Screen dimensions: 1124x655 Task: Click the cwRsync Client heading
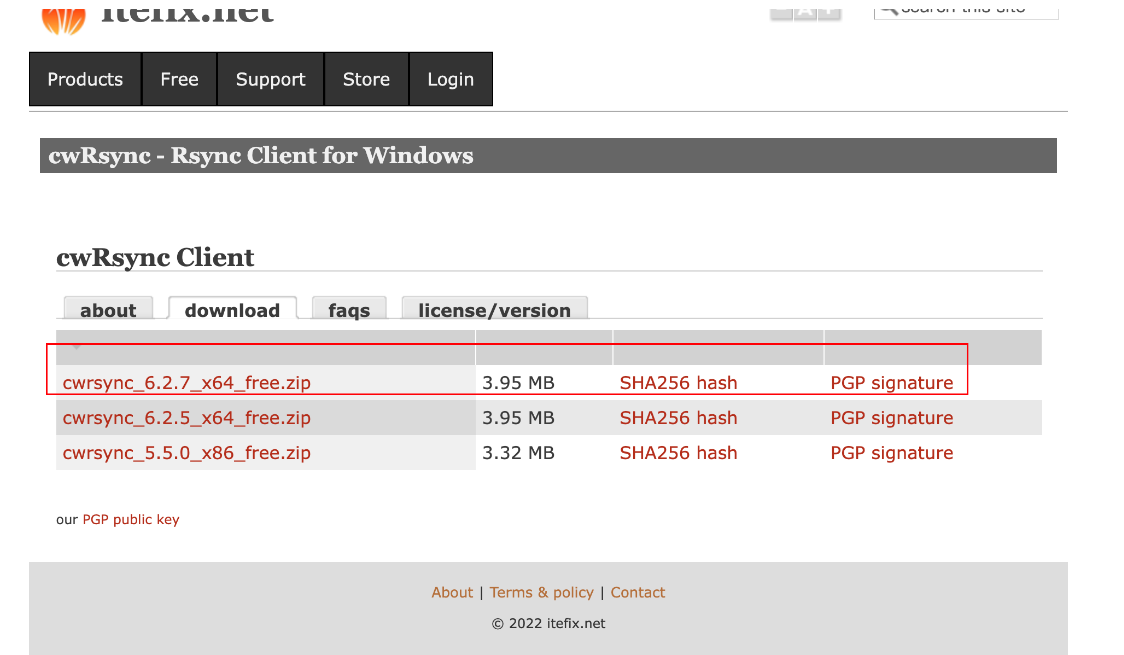[156, 257]
